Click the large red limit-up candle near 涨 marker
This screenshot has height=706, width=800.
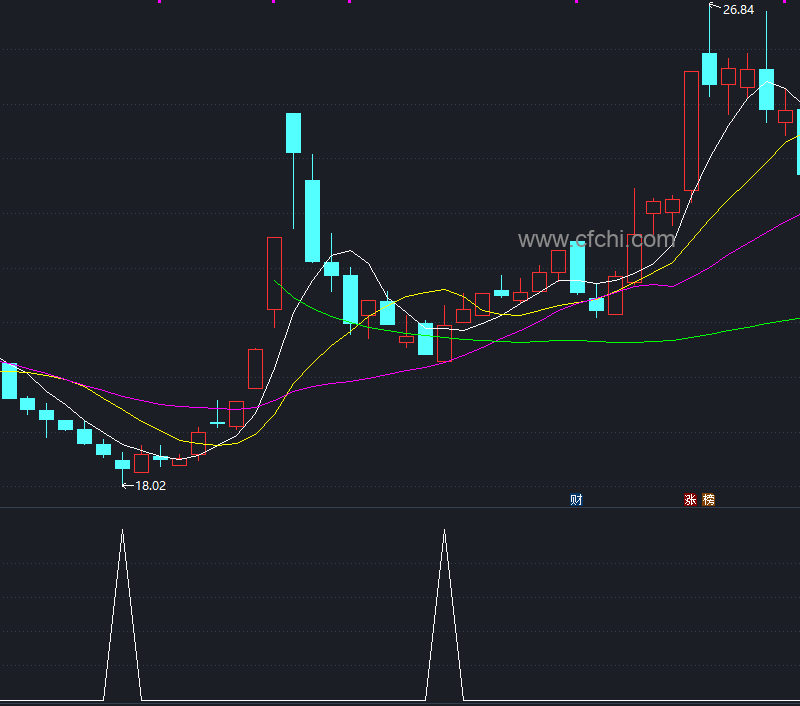pos(691,131)
